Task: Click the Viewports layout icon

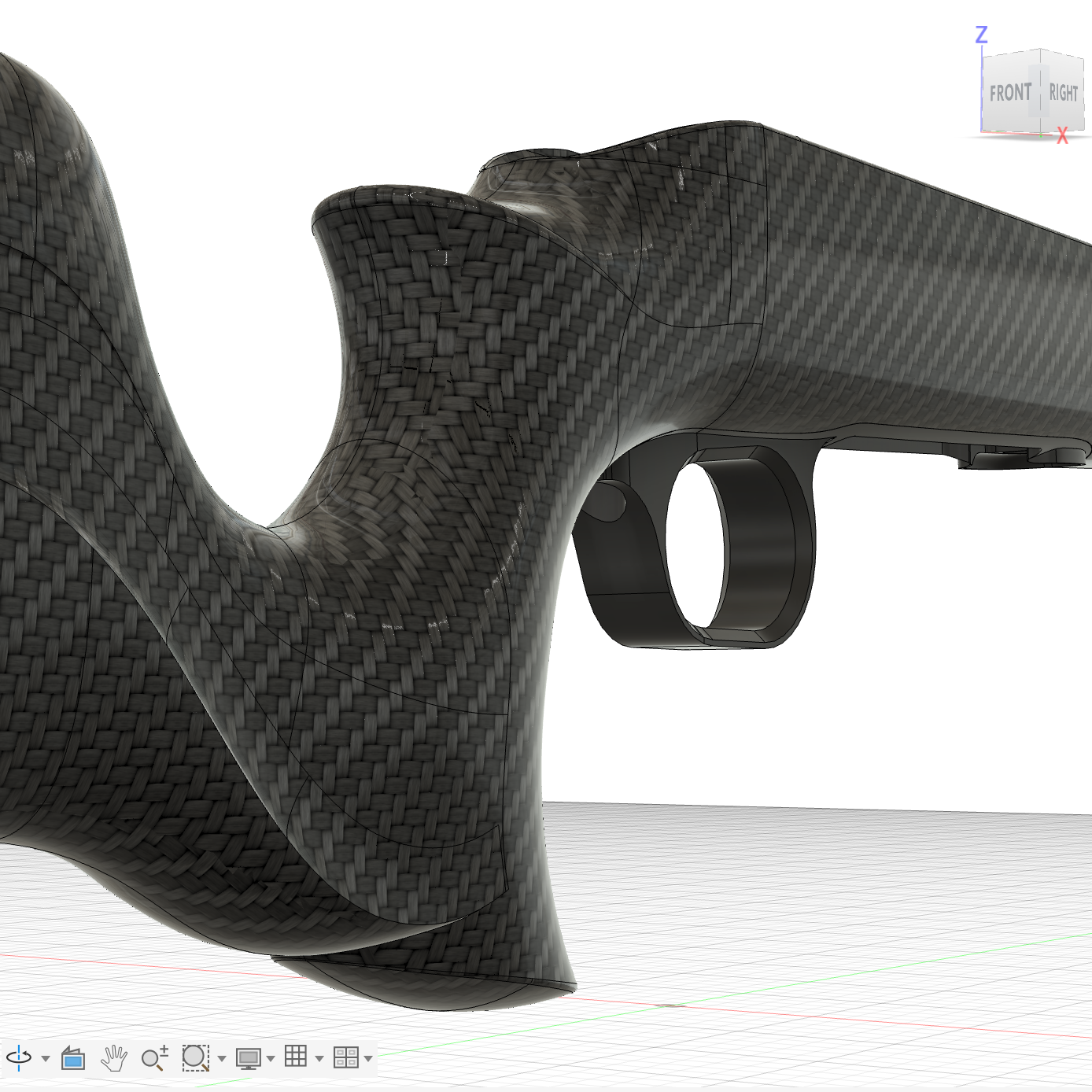Action: coord(345,1057)
